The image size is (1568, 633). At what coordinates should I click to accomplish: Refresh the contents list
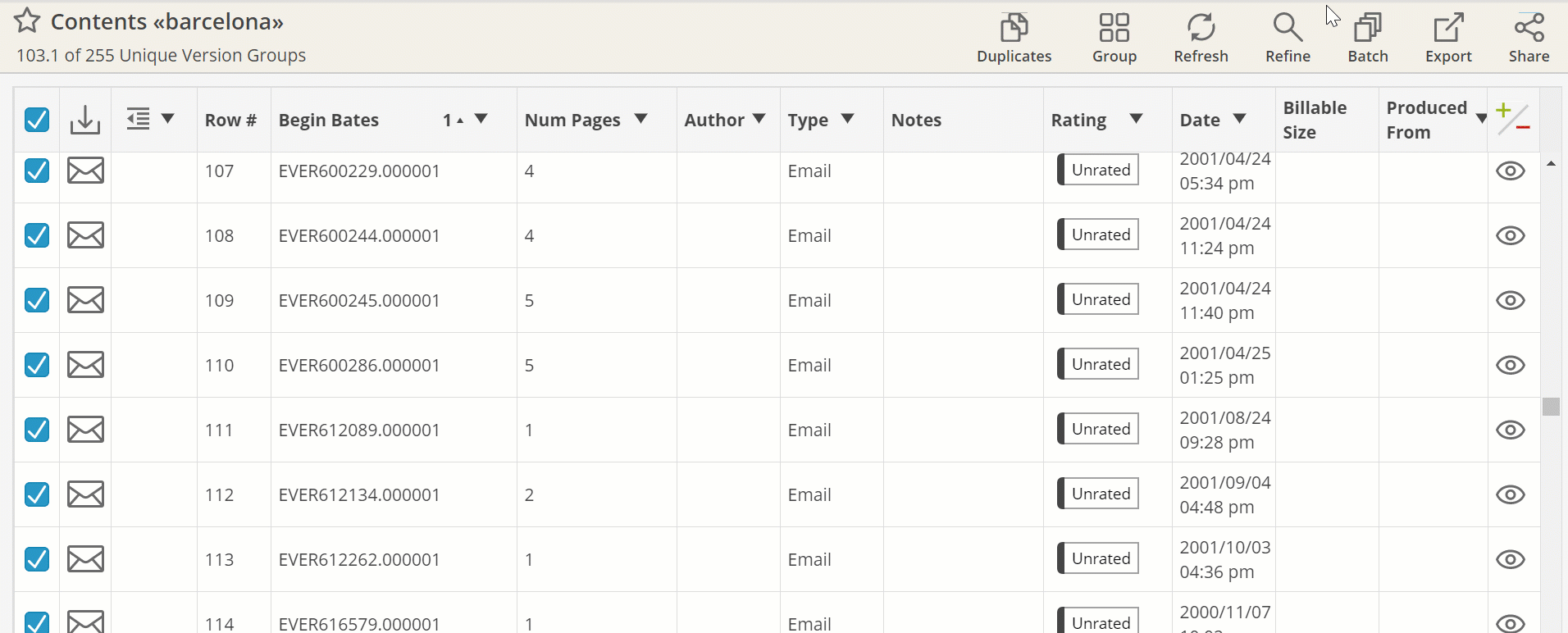[1201, 39]
